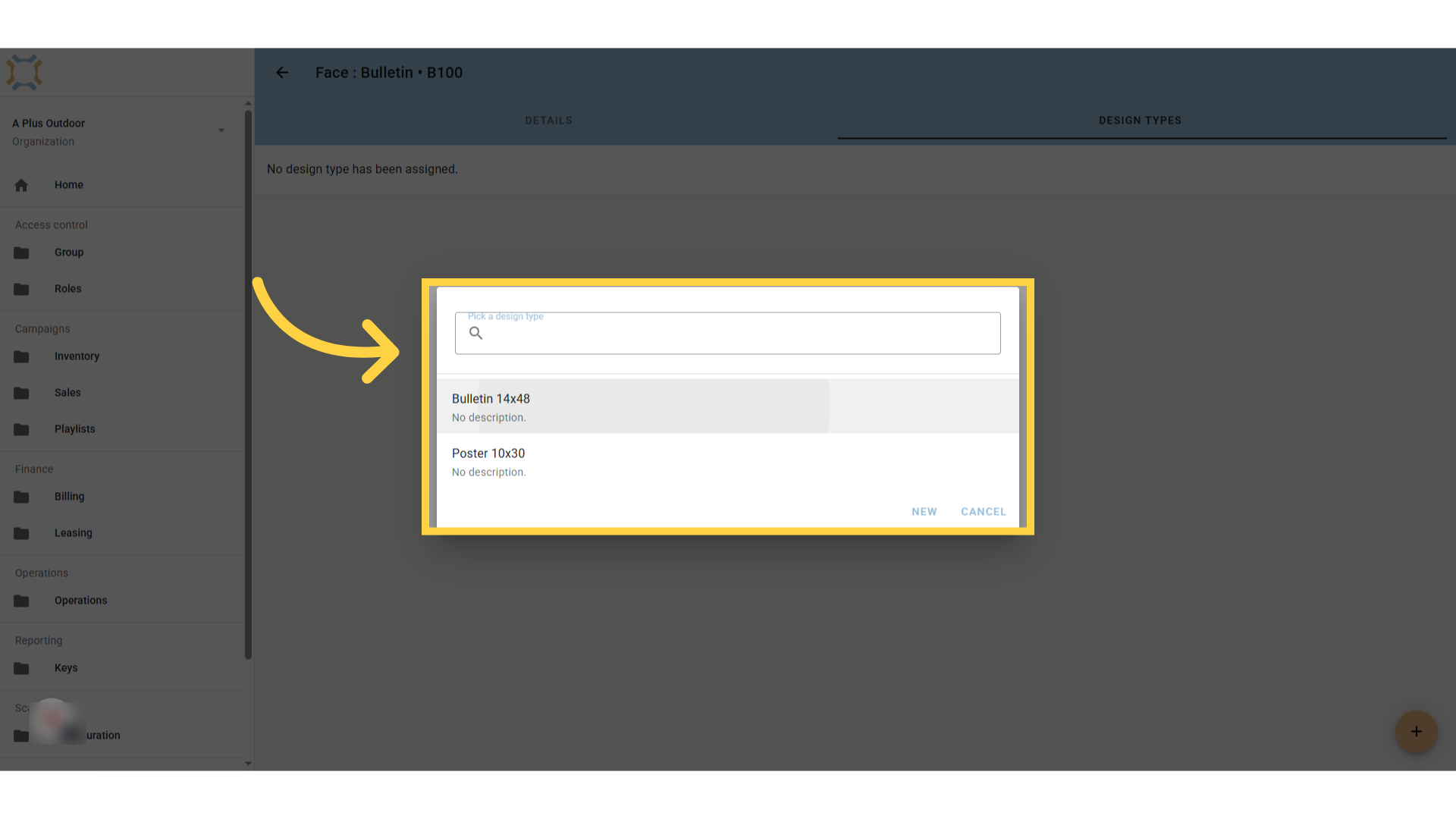The width and height of the screenshot is (1456, 819).
Task: Click the Operations folder icon
Action: click(21, 601)
